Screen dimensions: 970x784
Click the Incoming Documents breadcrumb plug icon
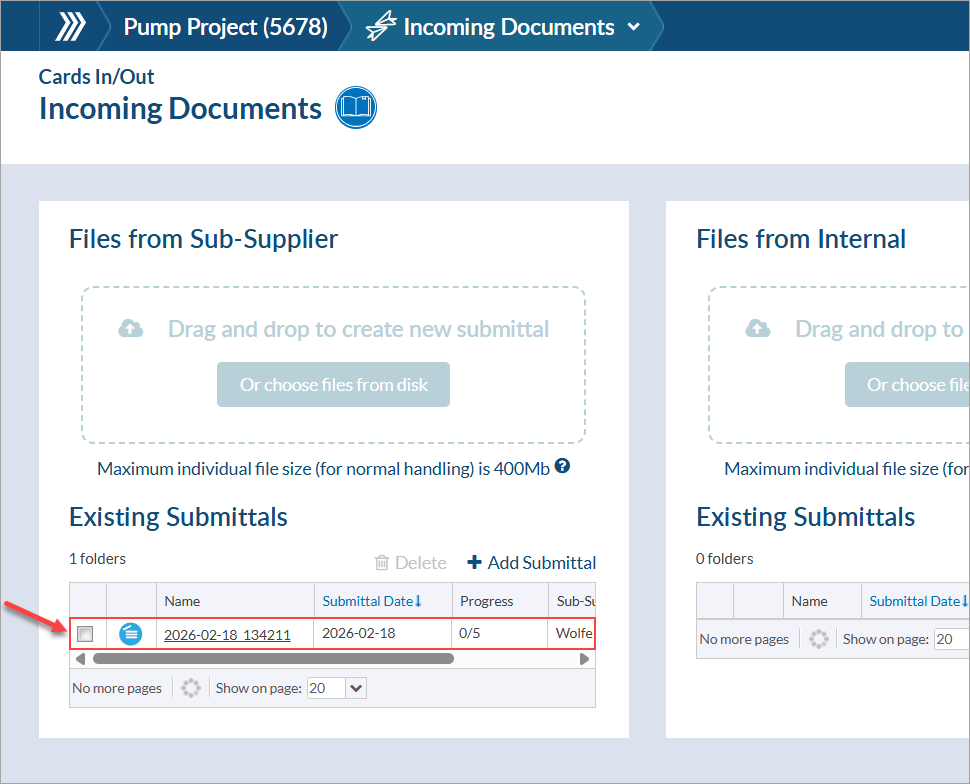[381, 26]
